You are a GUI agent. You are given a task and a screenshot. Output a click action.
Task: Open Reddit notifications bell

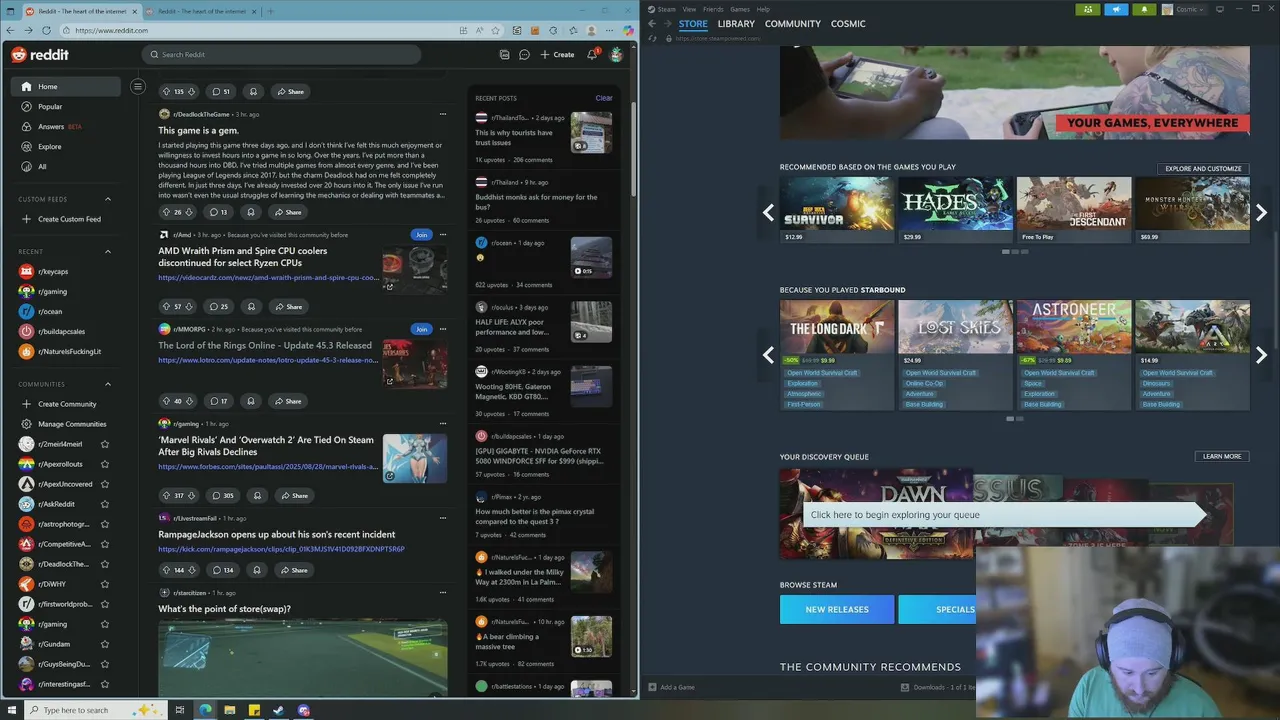(592, 55)
